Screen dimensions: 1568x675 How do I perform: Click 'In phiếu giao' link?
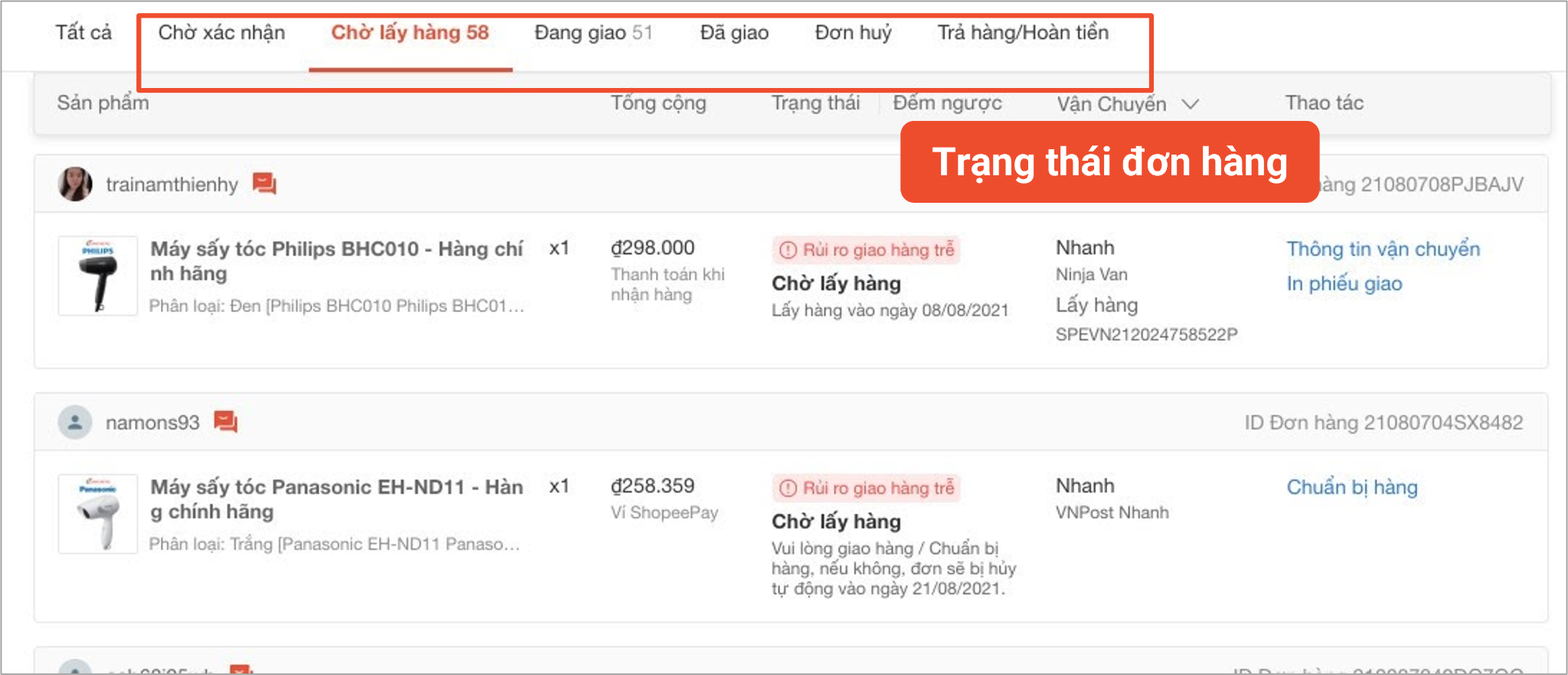tap(1344, 283)
